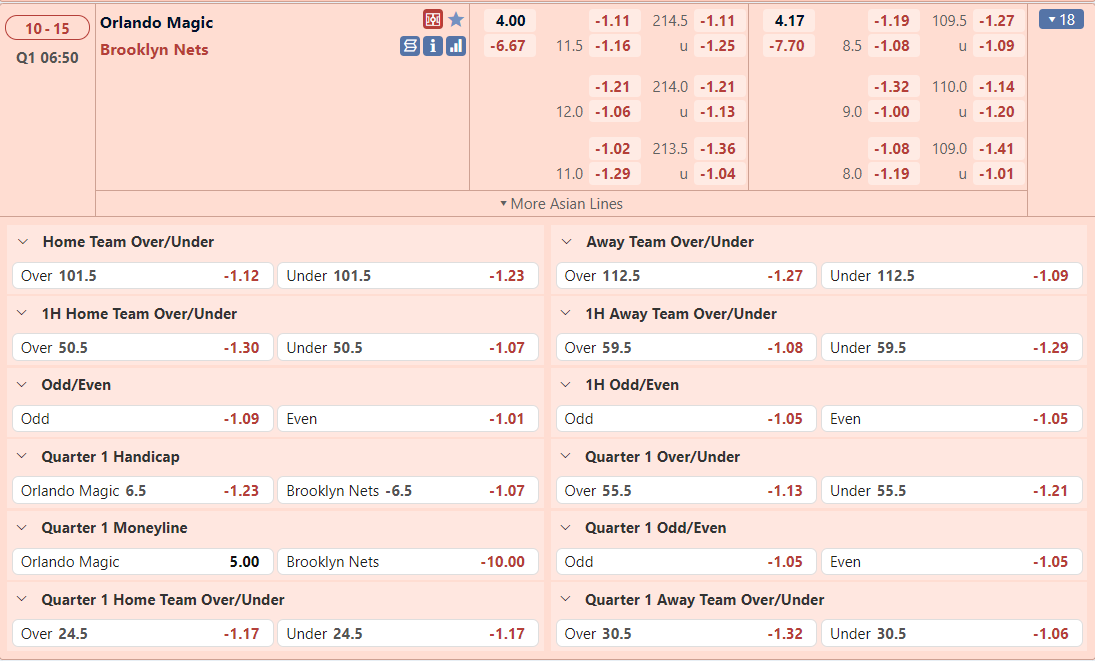1095x661 pixels.
Task: Select Under 50.5 first half home total
Action: pyautogui.click(x=408, y=348)
